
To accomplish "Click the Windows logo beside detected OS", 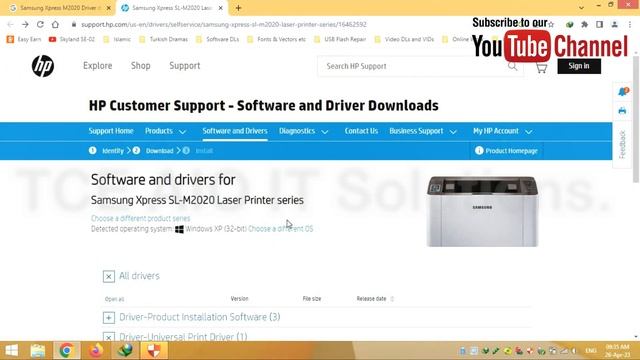I will coord(179,229).
